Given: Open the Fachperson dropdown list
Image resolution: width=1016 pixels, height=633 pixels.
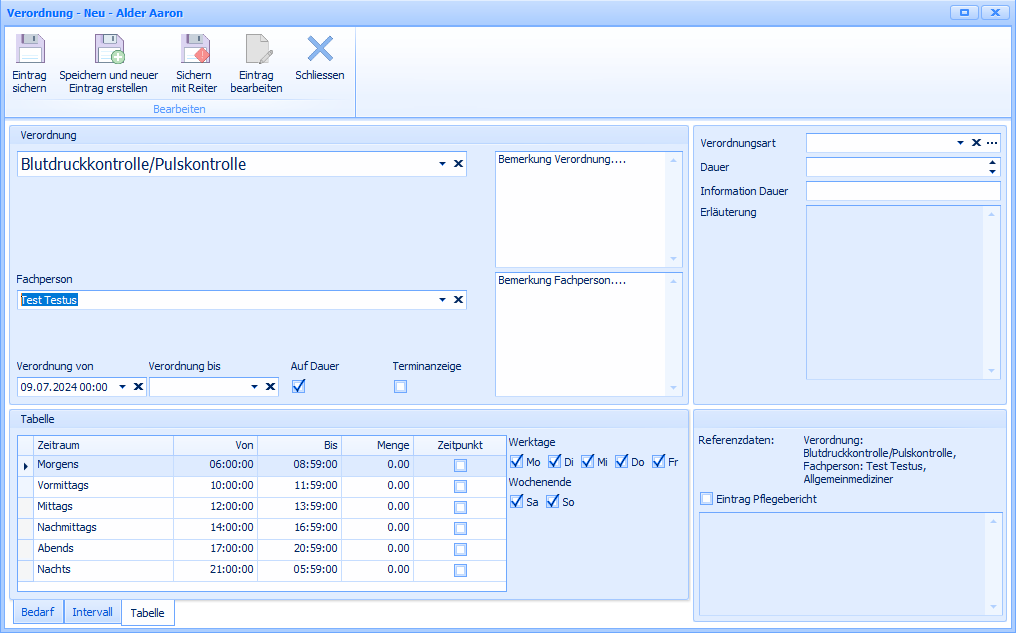Looking at the screenshot, I should click(x=442, y=300).
